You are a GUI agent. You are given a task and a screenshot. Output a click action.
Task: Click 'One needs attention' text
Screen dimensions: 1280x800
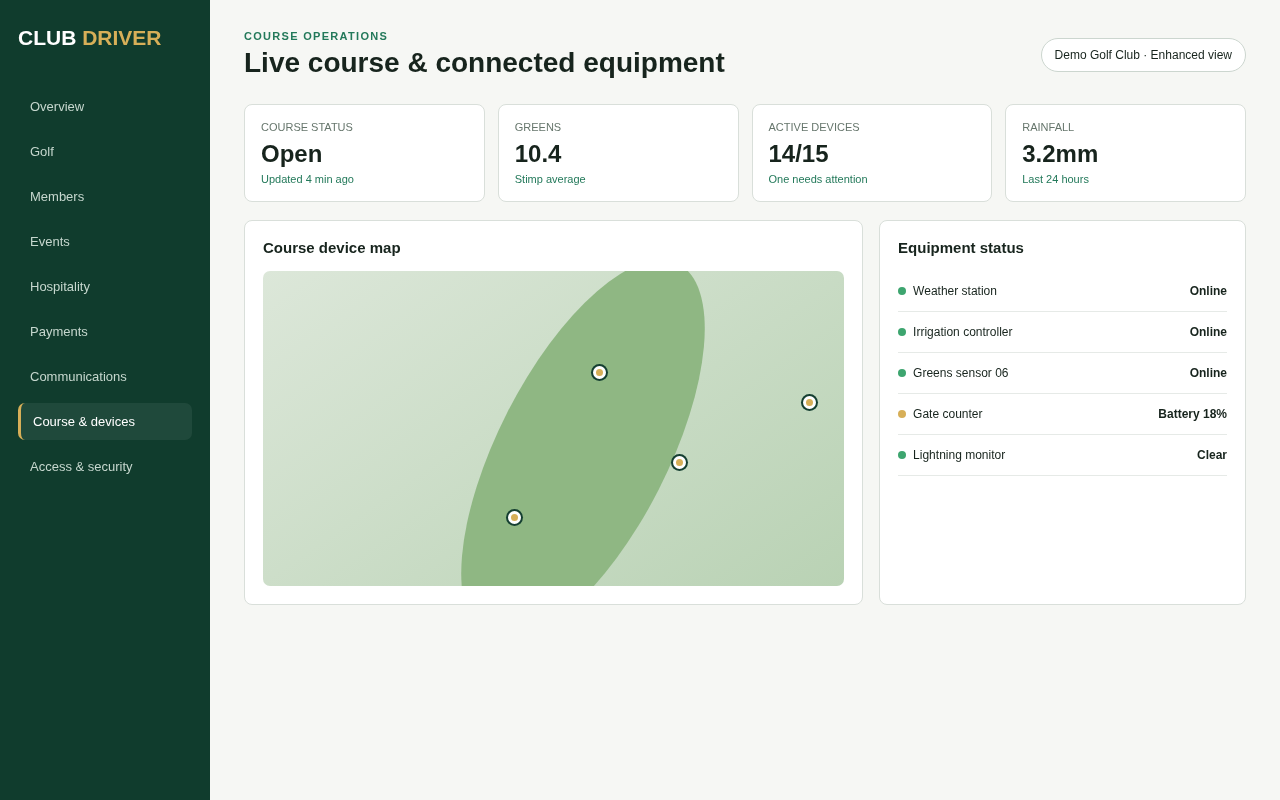[818, 179]
